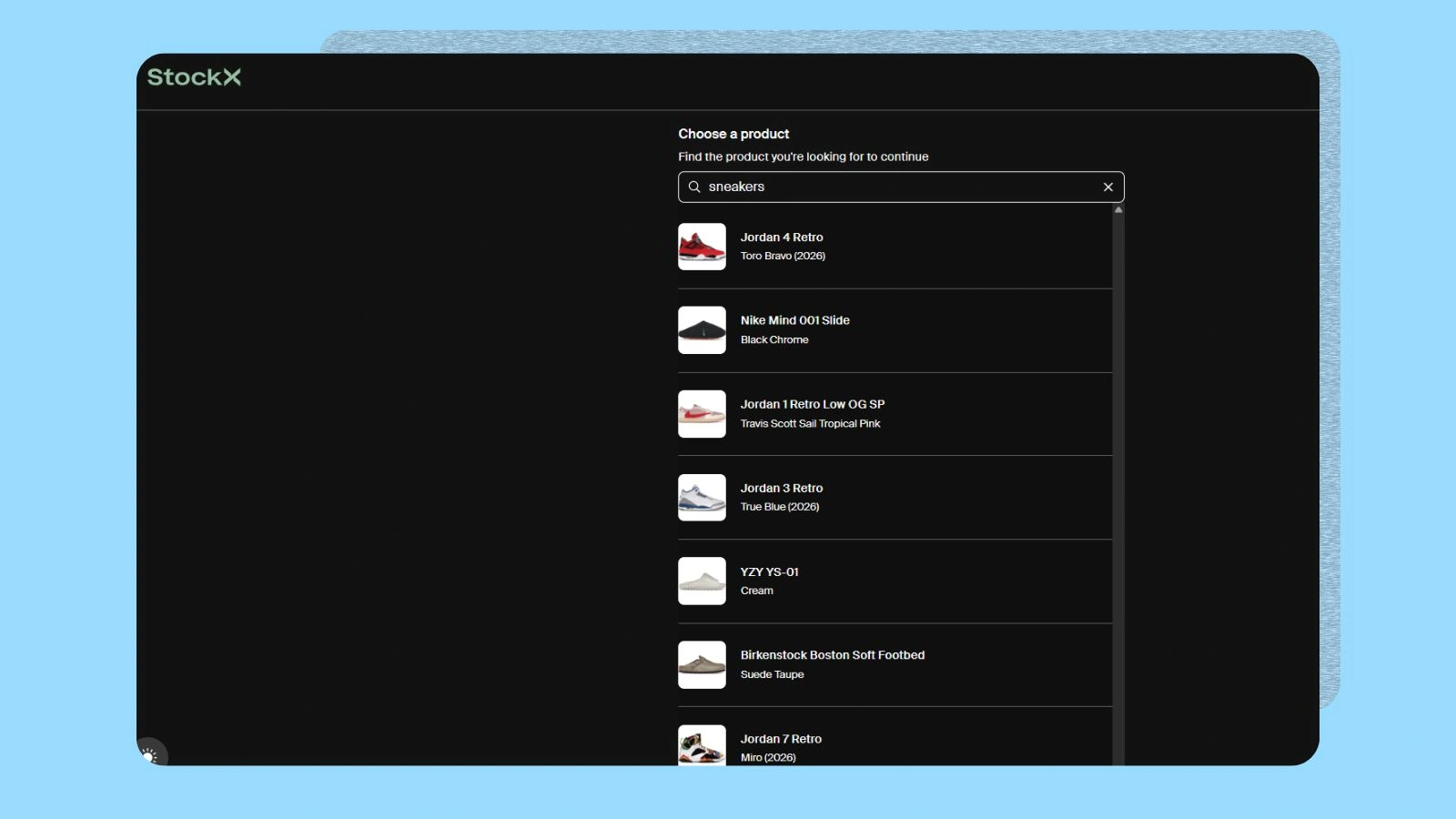Click the results scrollbar up arrow
This screenshot has height=819, width=1456.
(1118, 209)
